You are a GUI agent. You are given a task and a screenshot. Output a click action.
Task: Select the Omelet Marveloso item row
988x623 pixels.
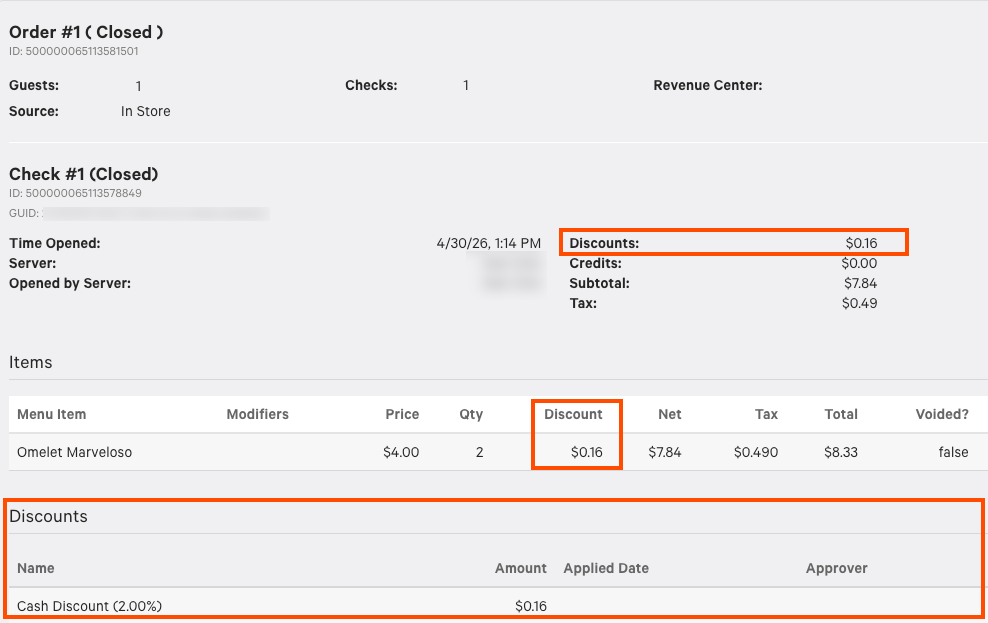[x=498, y=452]
